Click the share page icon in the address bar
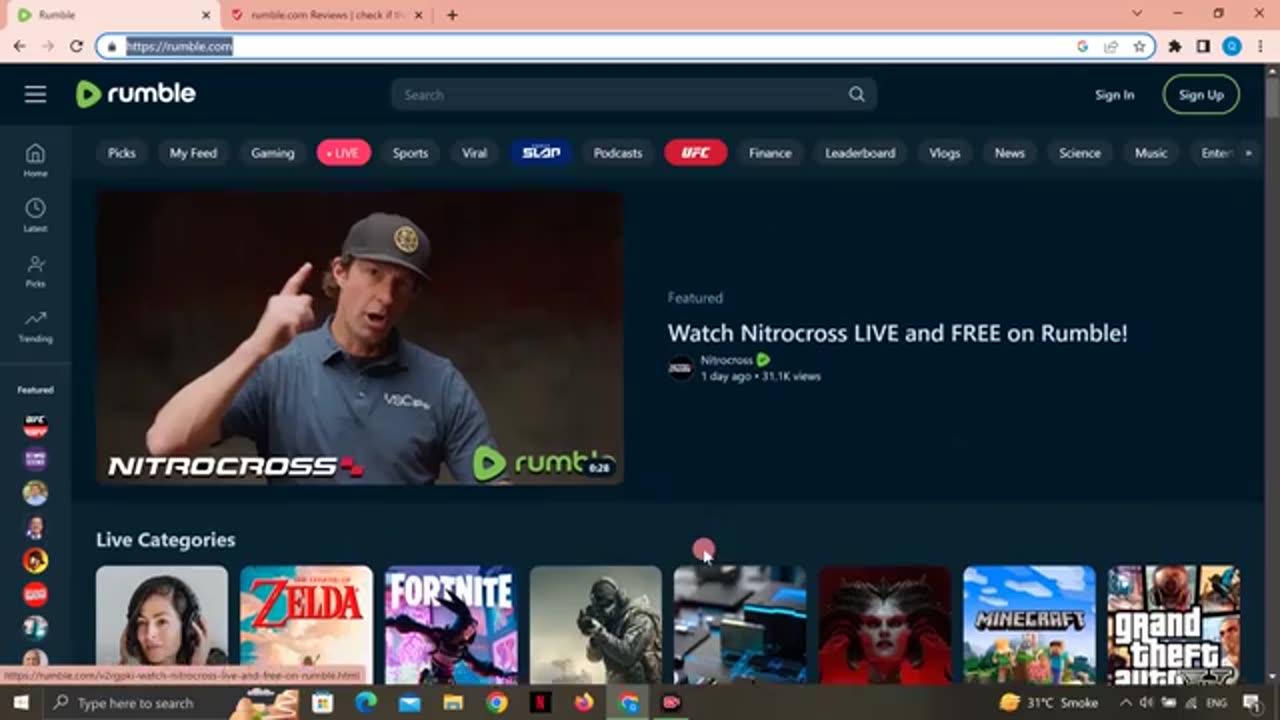This screenshot has width=1280, height=720. (x=1111, y=46)
